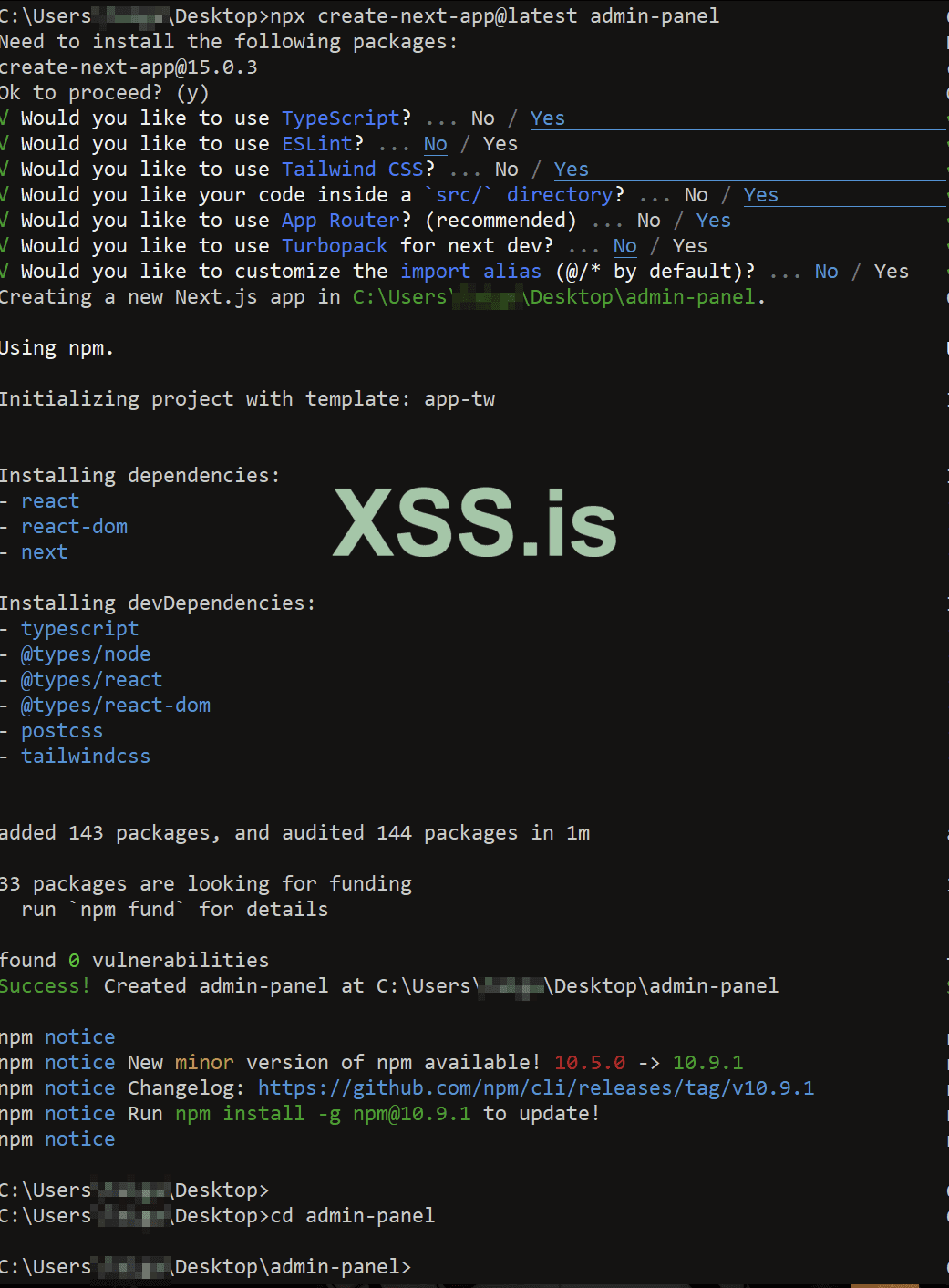Viewport: 949px width, 1288px height.
Task: Click the '@types/node' devDependency entry
Action: click(86, 654)
